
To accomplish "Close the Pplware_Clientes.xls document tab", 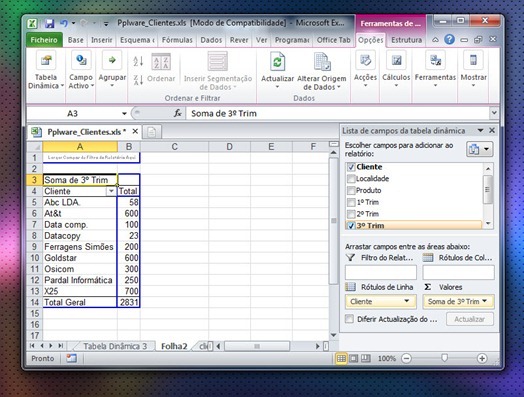I will [x=135, y=131].
